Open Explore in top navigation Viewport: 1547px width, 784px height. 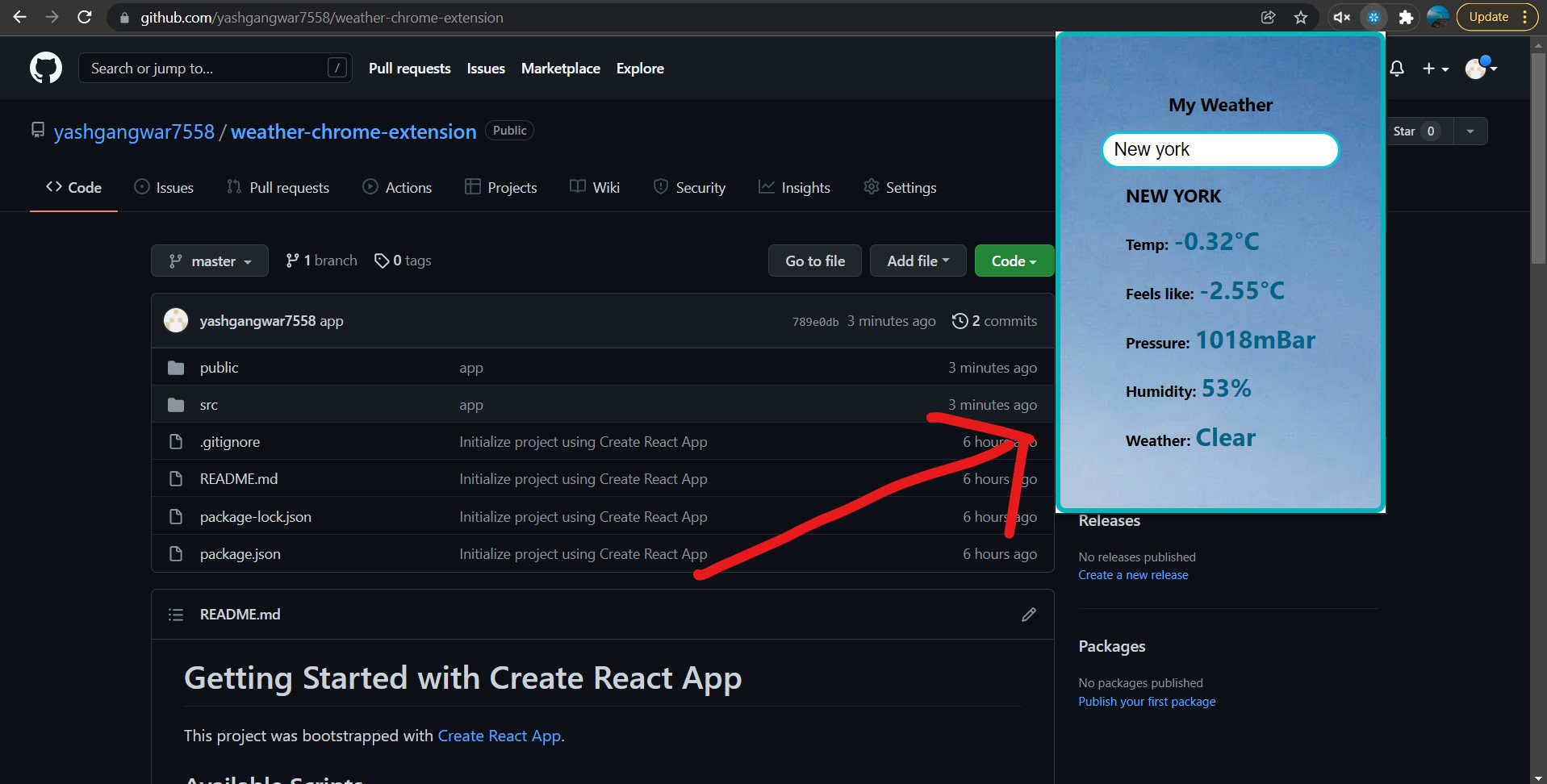pos(640,69)
